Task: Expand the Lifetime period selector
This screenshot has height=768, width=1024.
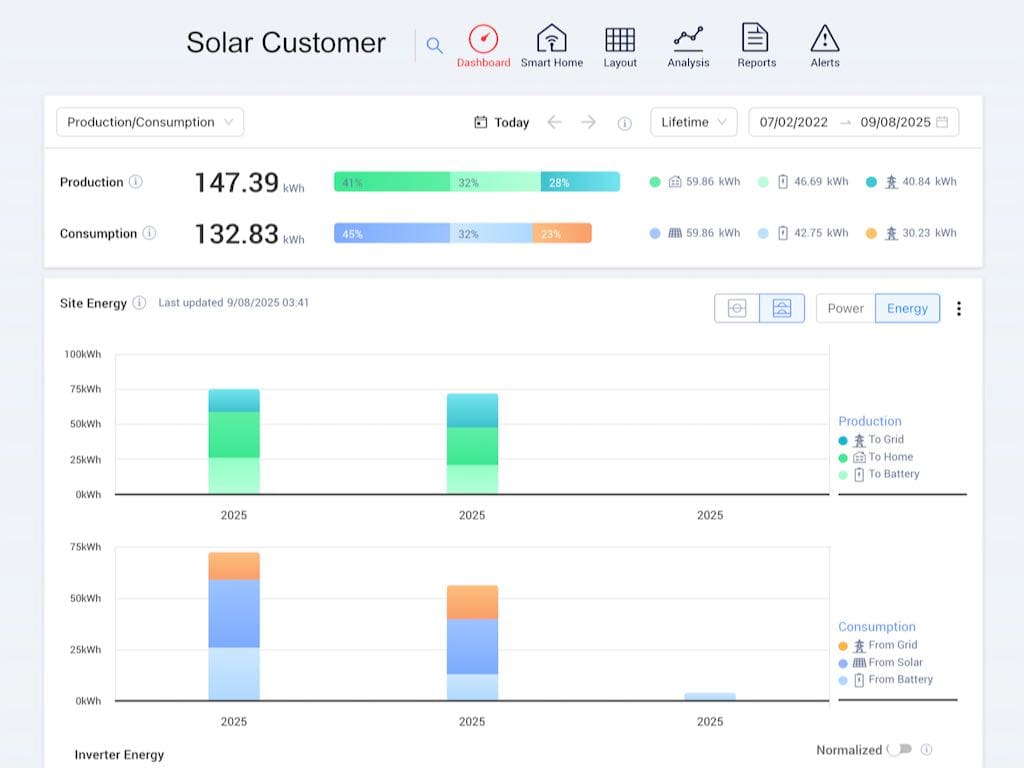Action: 693,121
